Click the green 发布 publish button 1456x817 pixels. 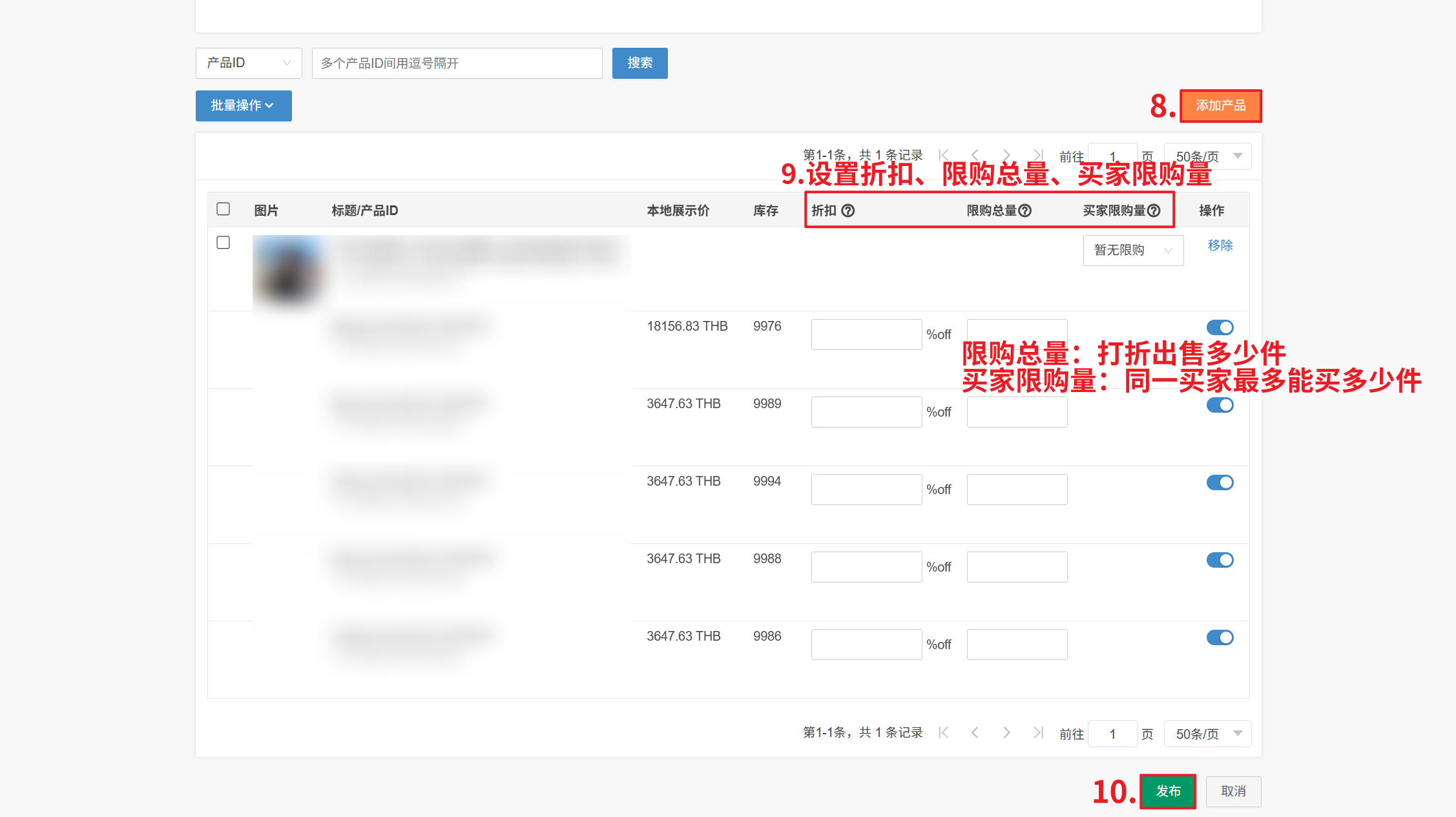click(1167, 791)
